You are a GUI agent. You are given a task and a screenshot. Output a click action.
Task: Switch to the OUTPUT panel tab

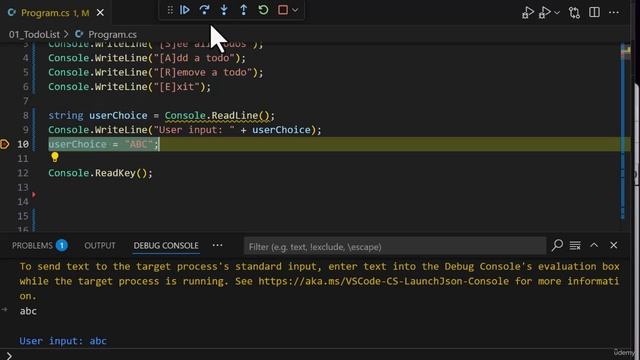100,246
